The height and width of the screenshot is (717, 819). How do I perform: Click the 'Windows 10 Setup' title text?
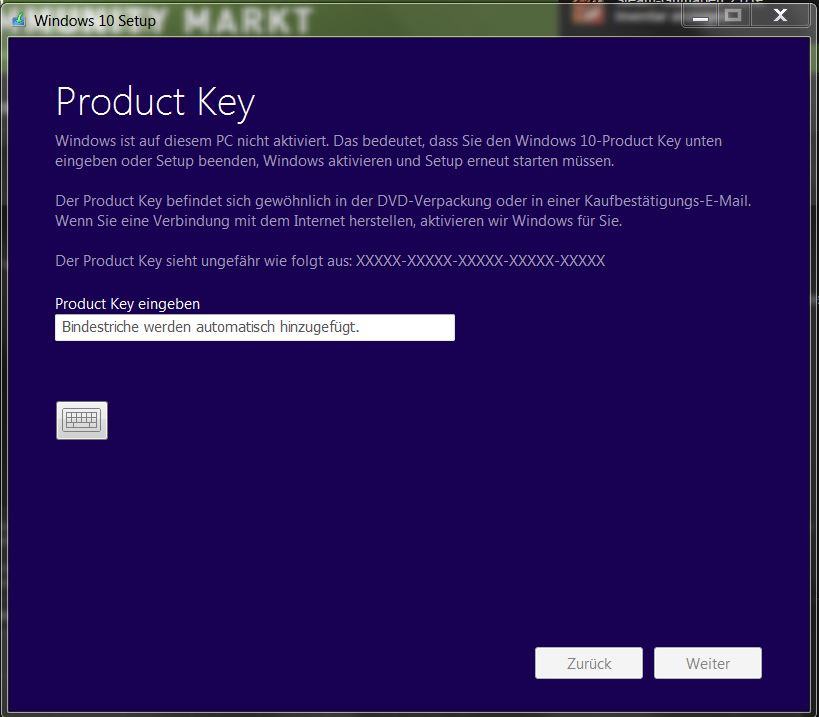(x=95, y=20)
